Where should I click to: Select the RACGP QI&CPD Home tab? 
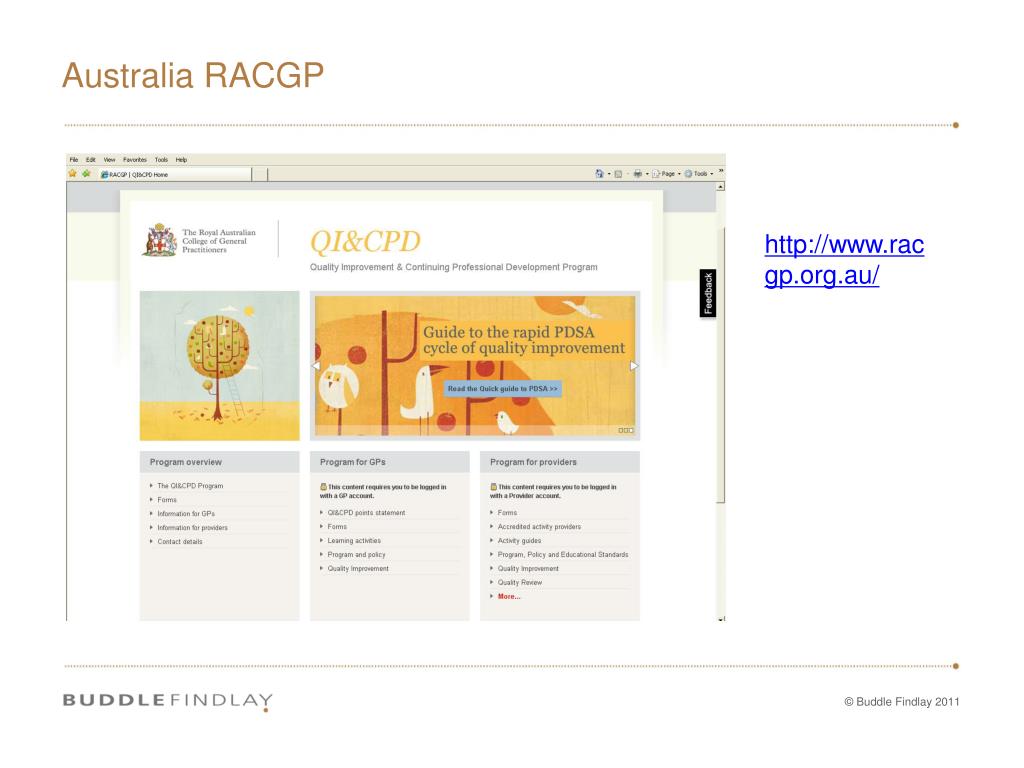[174, 174]
